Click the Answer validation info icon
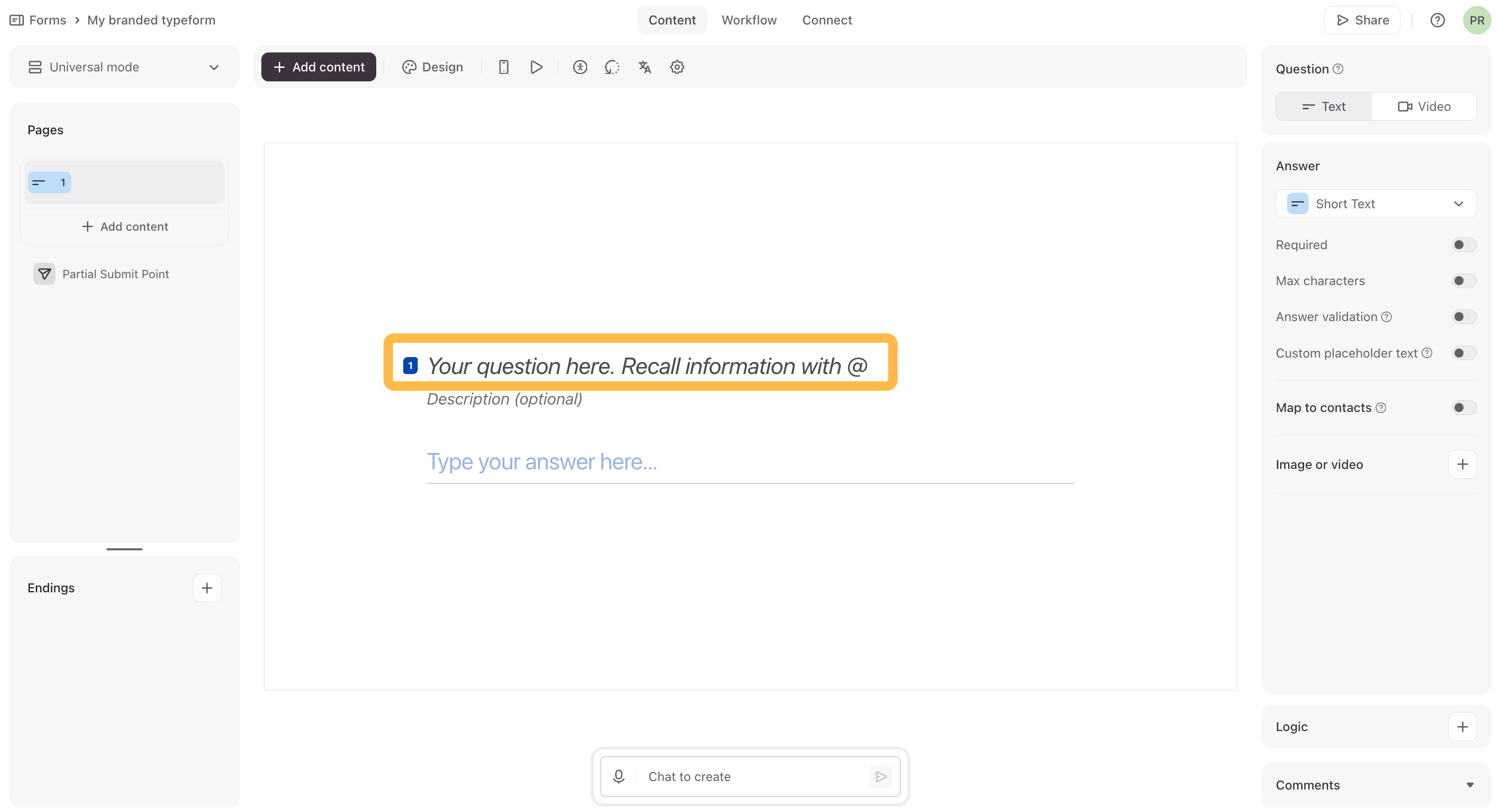1497x812 pixels. tap(1387, 317)
